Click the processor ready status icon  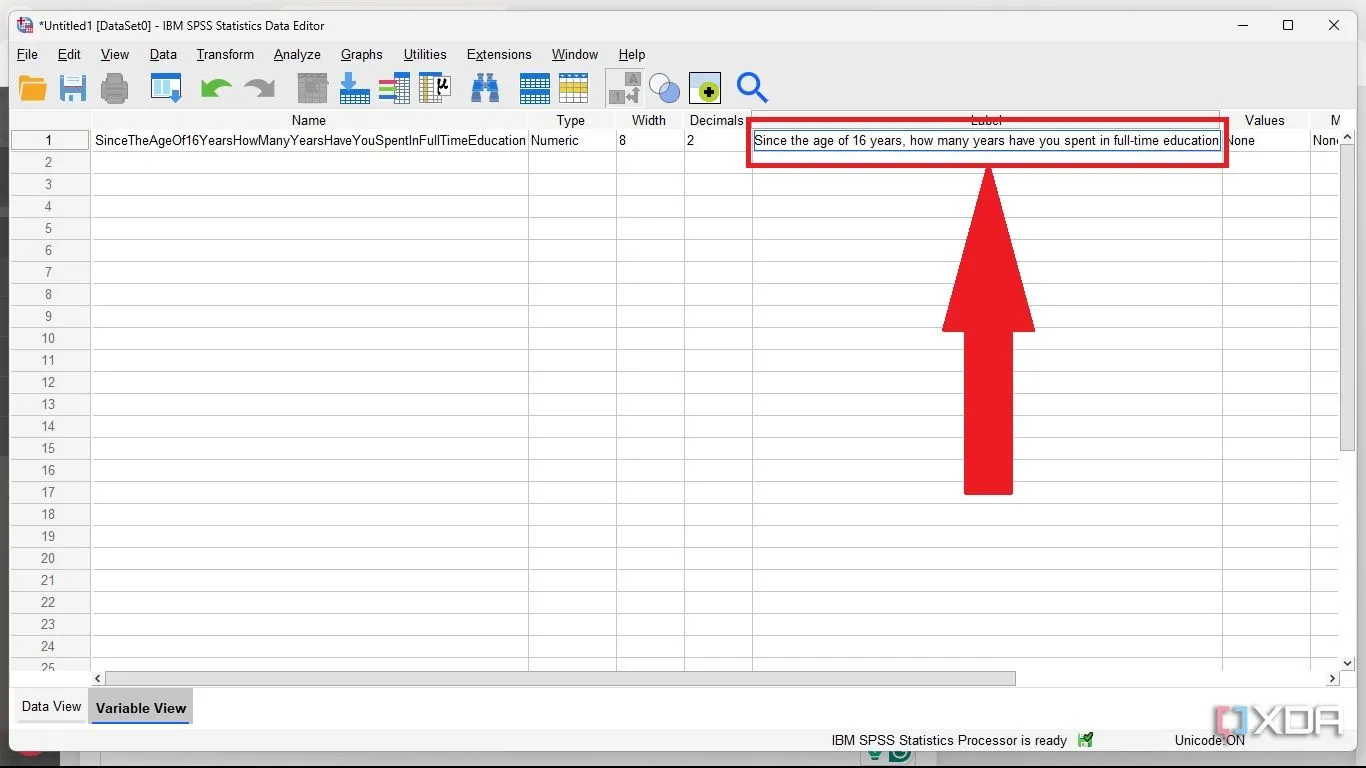coord(1086,740)
